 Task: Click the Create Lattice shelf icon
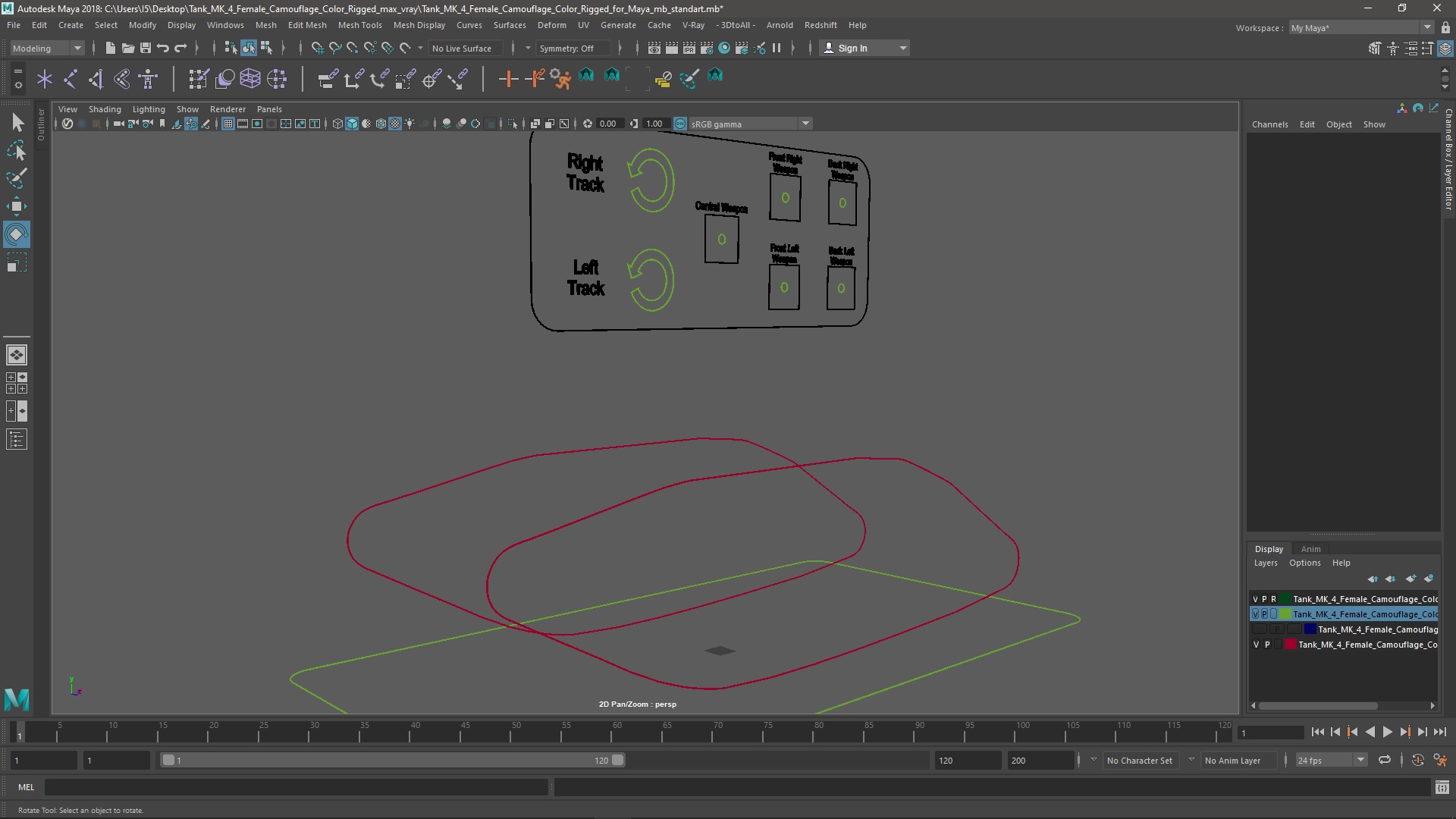[249, 79]
